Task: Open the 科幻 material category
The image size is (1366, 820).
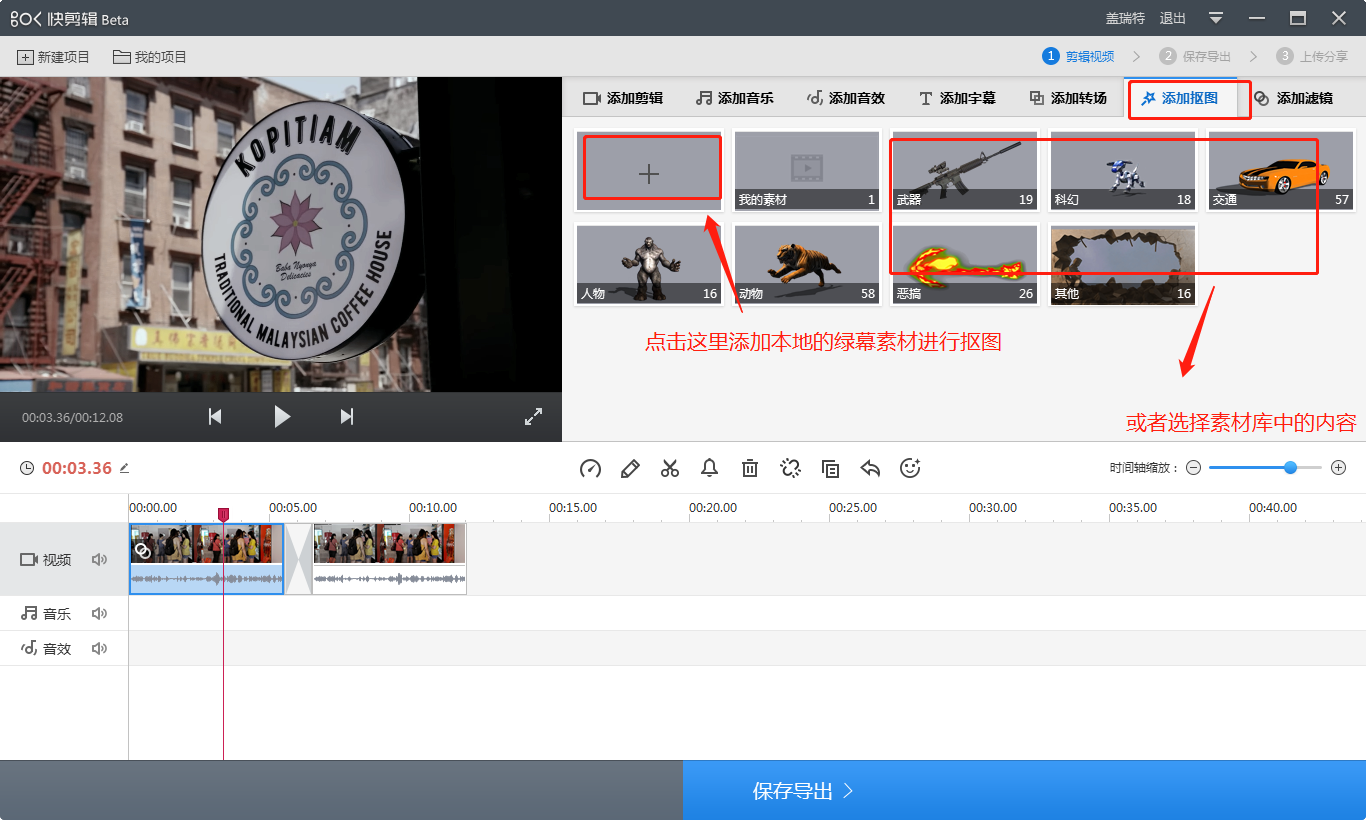Action: coord(1123,170)
